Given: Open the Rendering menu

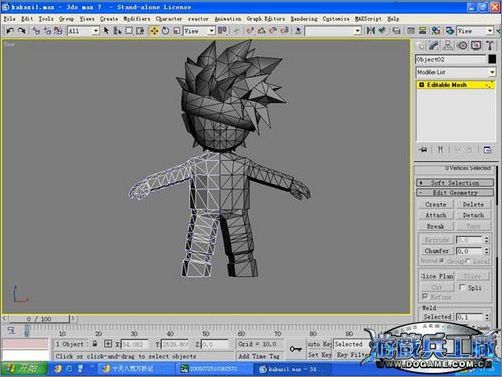Looking at the screenshot, I should (304, 19).
